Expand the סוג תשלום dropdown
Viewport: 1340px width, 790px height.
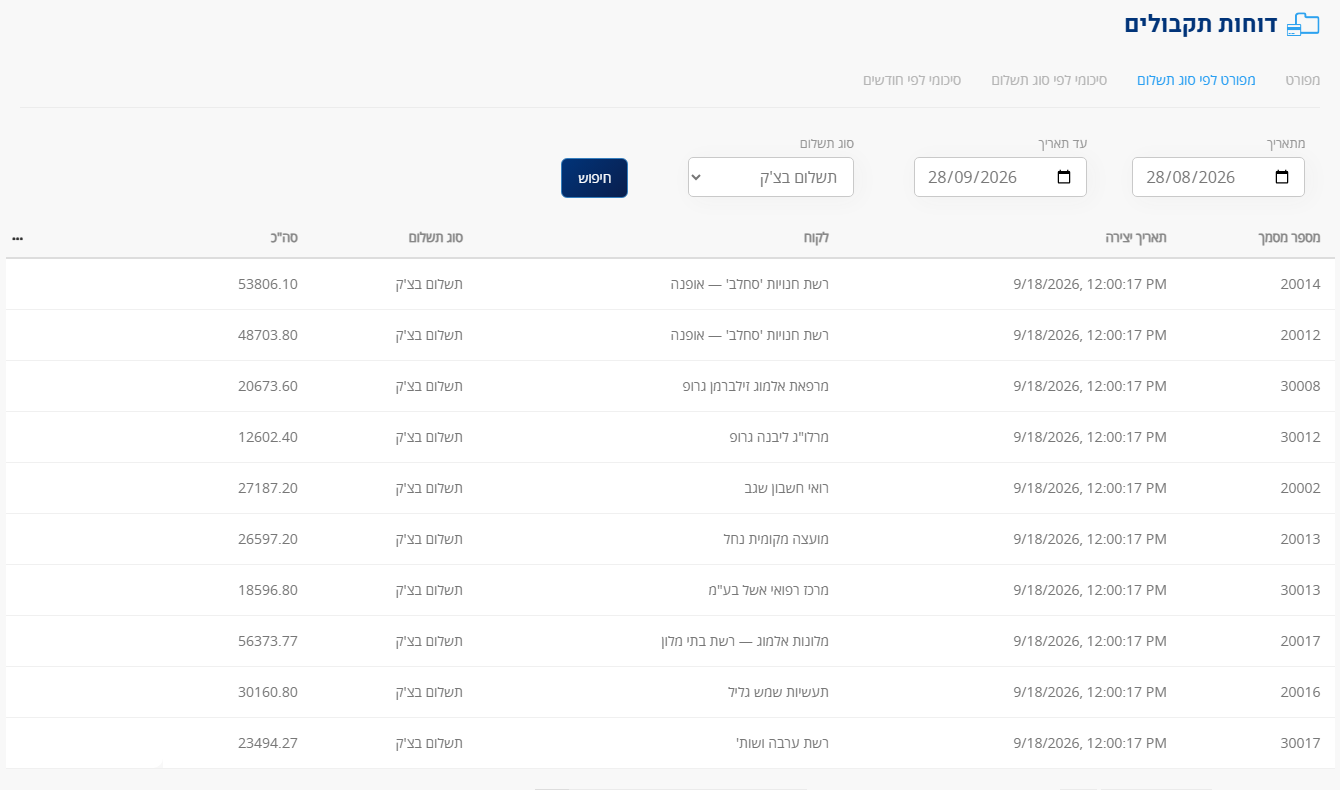[x=771, y=177]
